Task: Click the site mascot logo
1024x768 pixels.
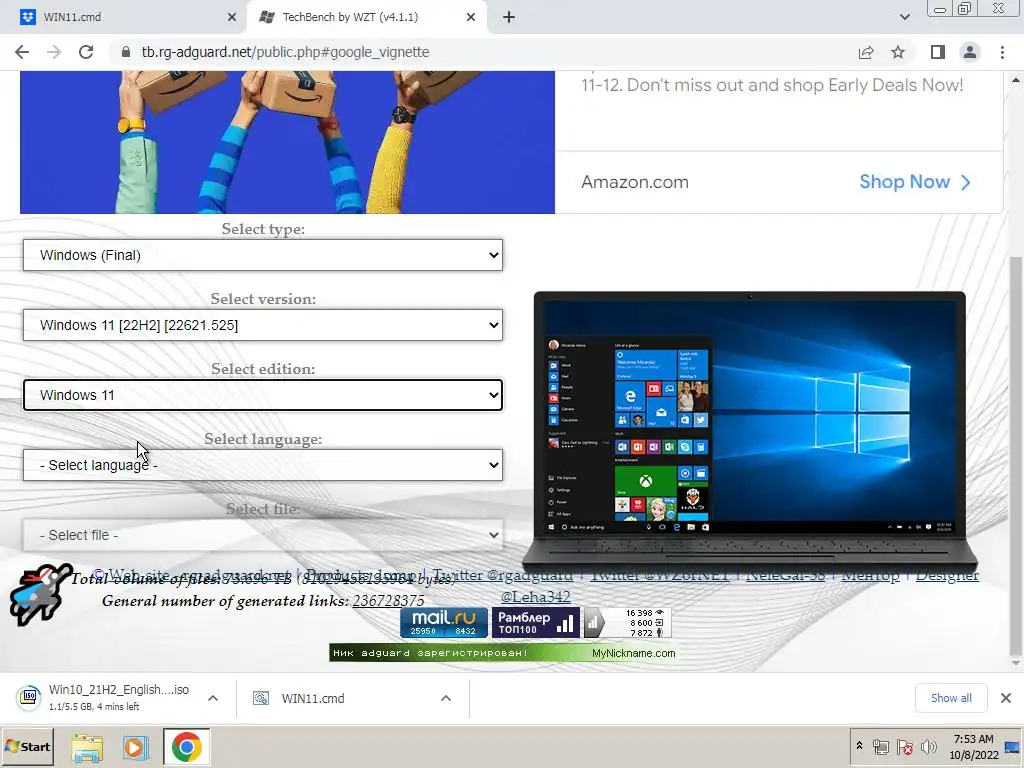Action: coord(40,594)
